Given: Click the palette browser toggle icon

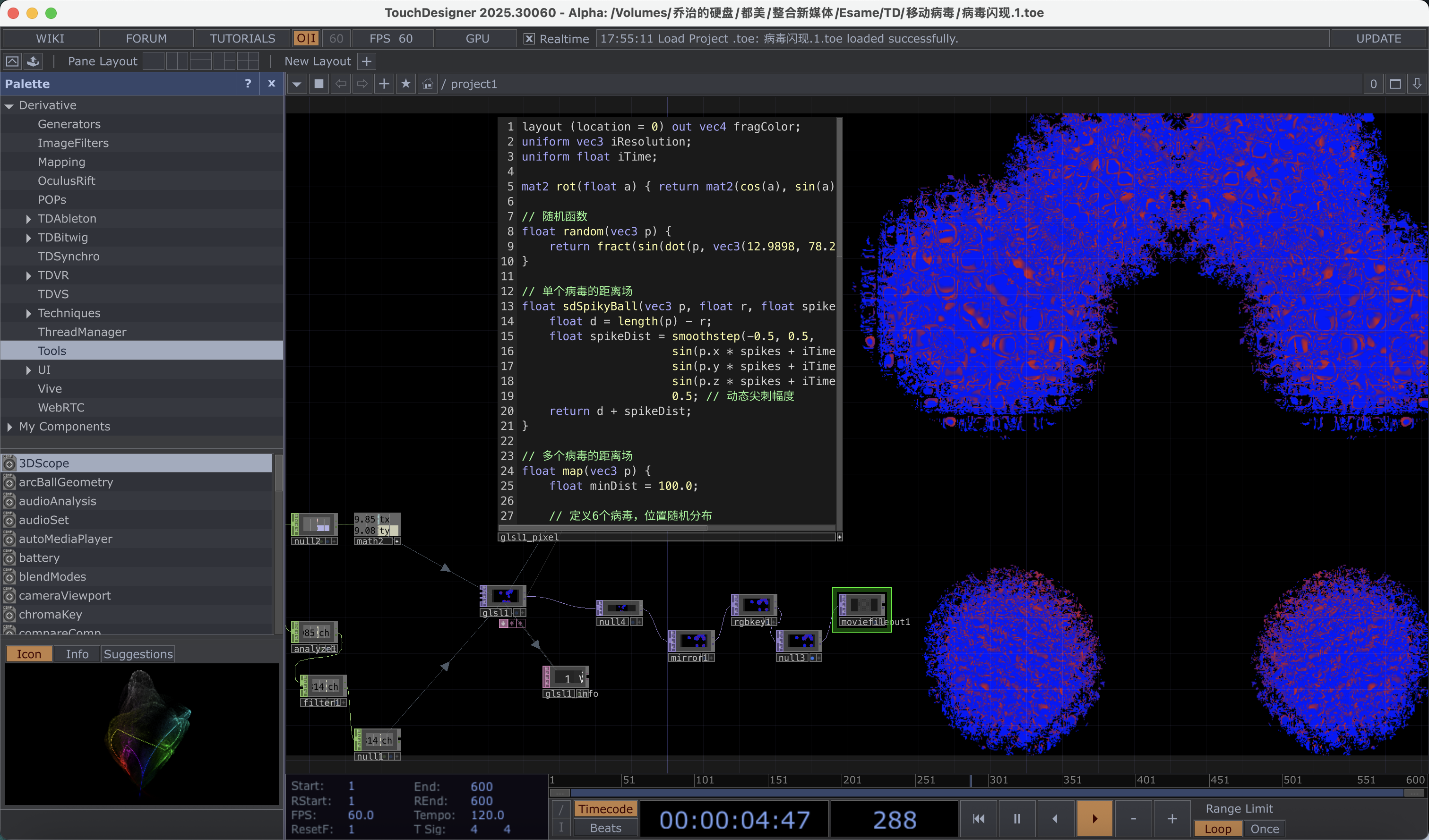Looking at the screenshot, I should coord(12,61).
